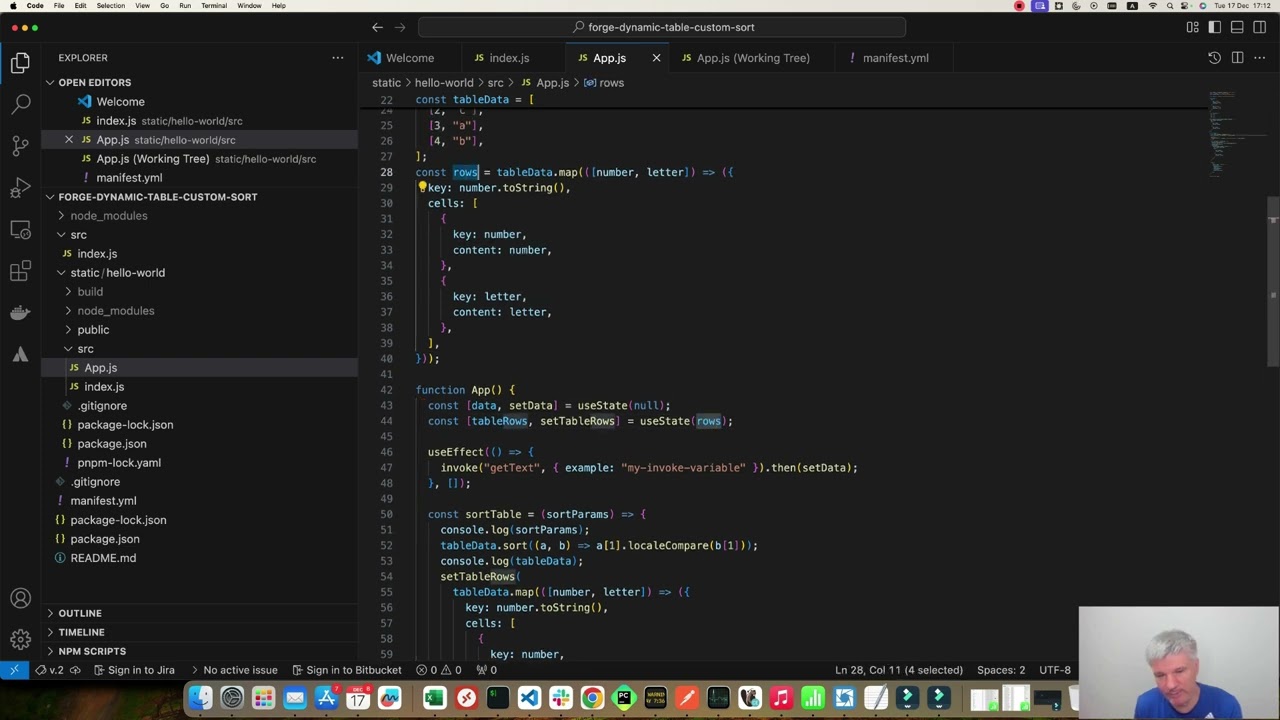Screen dimensions: 1280x720
Task: Click the v.2 branch indicator
Action: pos(50,670)
